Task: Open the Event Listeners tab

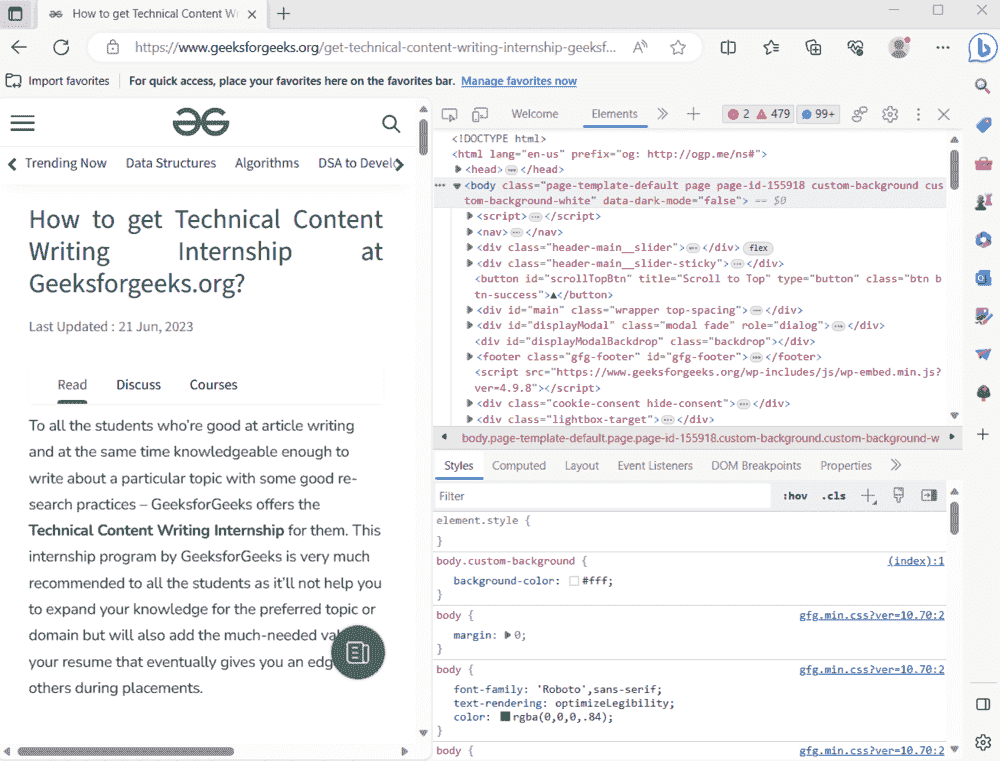Action: coord(655,466)
